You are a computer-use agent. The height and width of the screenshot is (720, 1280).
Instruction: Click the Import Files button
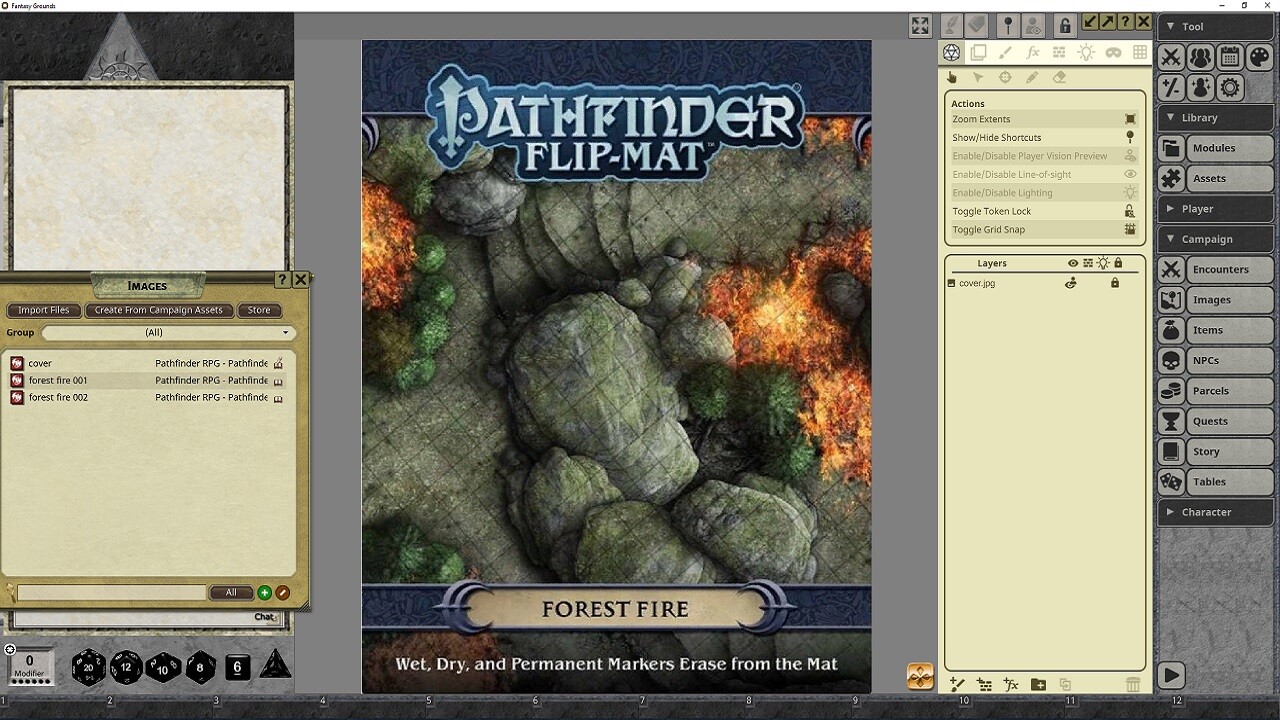(43, 310)
